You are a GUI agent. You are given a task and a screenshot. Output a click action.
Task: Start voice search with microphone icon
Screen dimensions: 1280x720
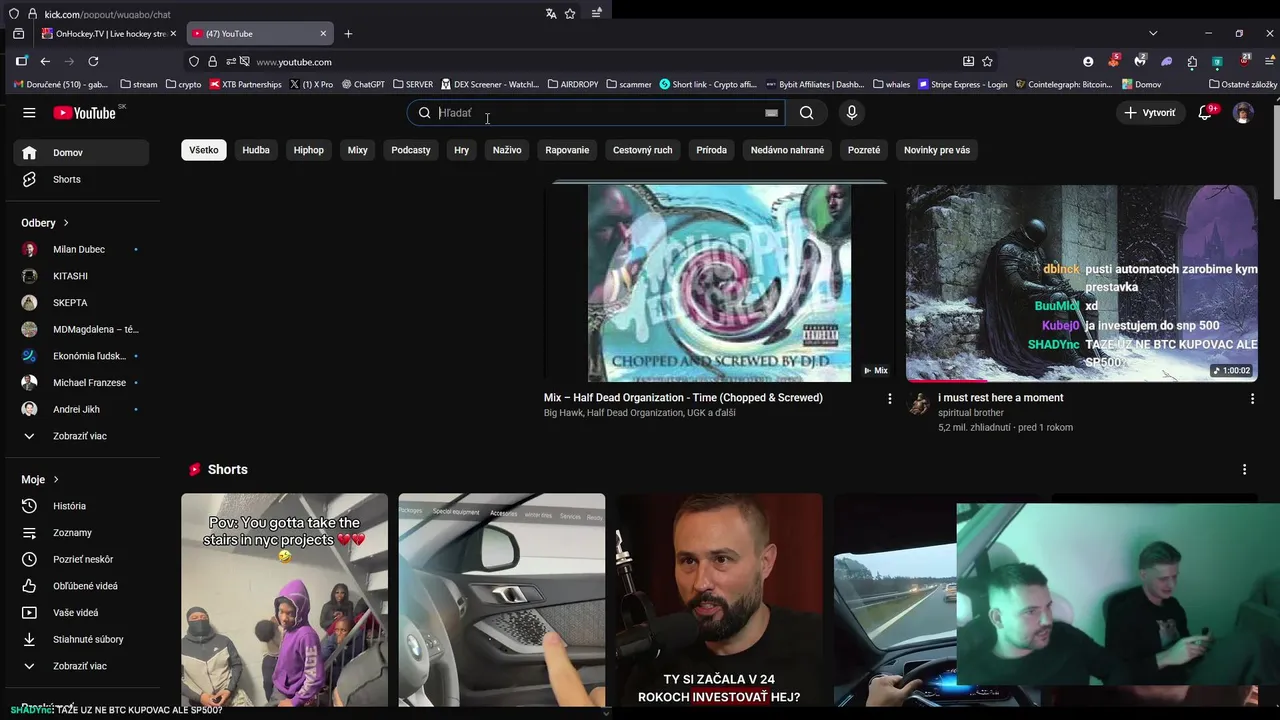pyautogui.click(x=852, y=113)
